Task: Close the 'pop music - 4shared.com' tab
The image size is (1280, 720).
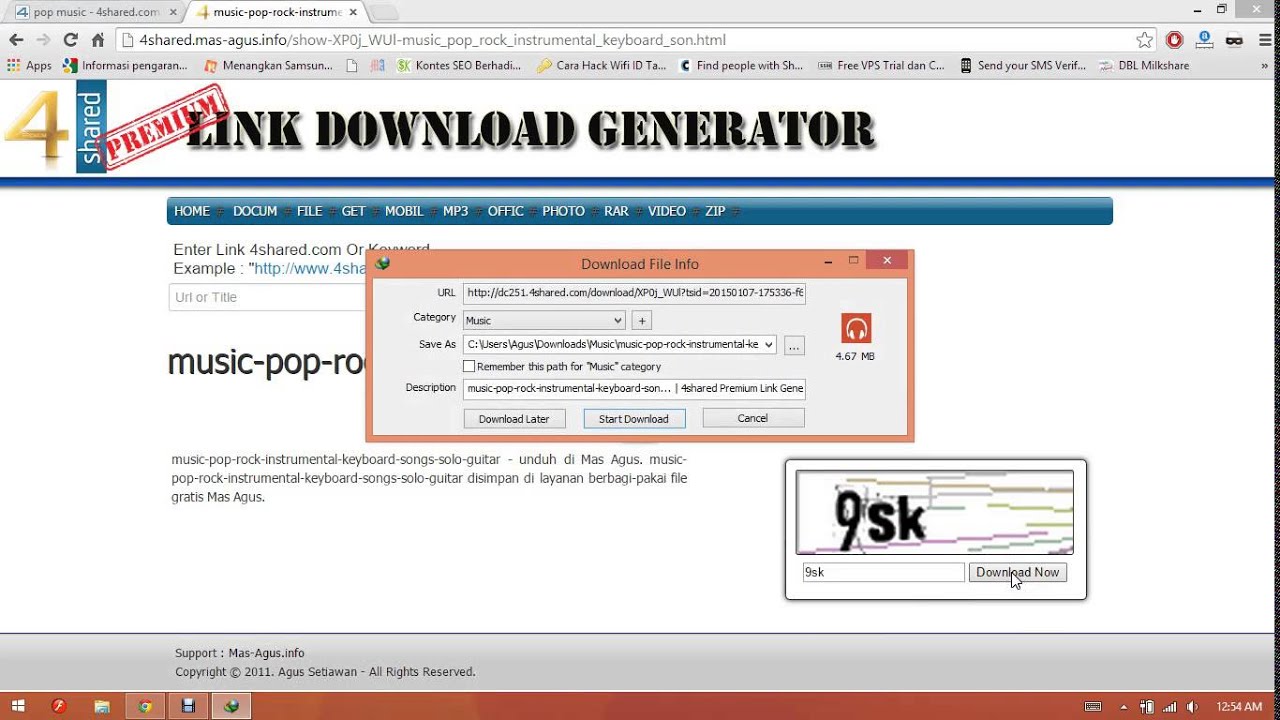Action: [x=172, y=12]
